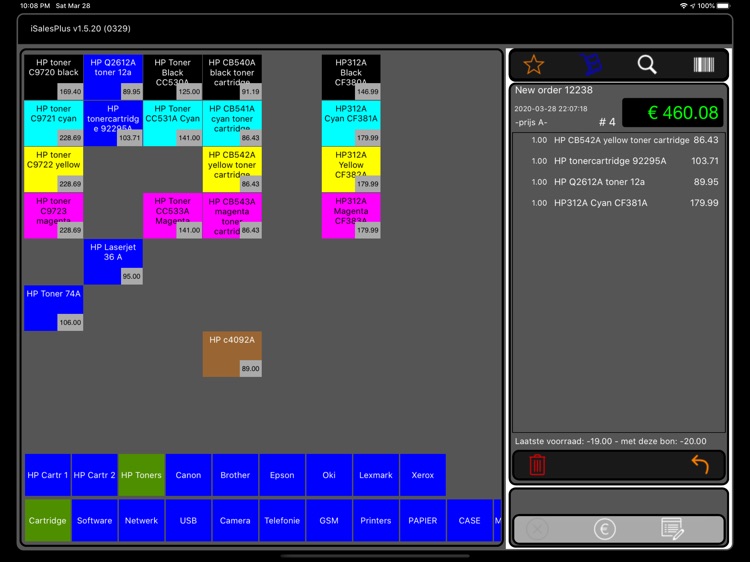
Task: Tap the New order 12238 header
Action: click(x=553, y=90)
